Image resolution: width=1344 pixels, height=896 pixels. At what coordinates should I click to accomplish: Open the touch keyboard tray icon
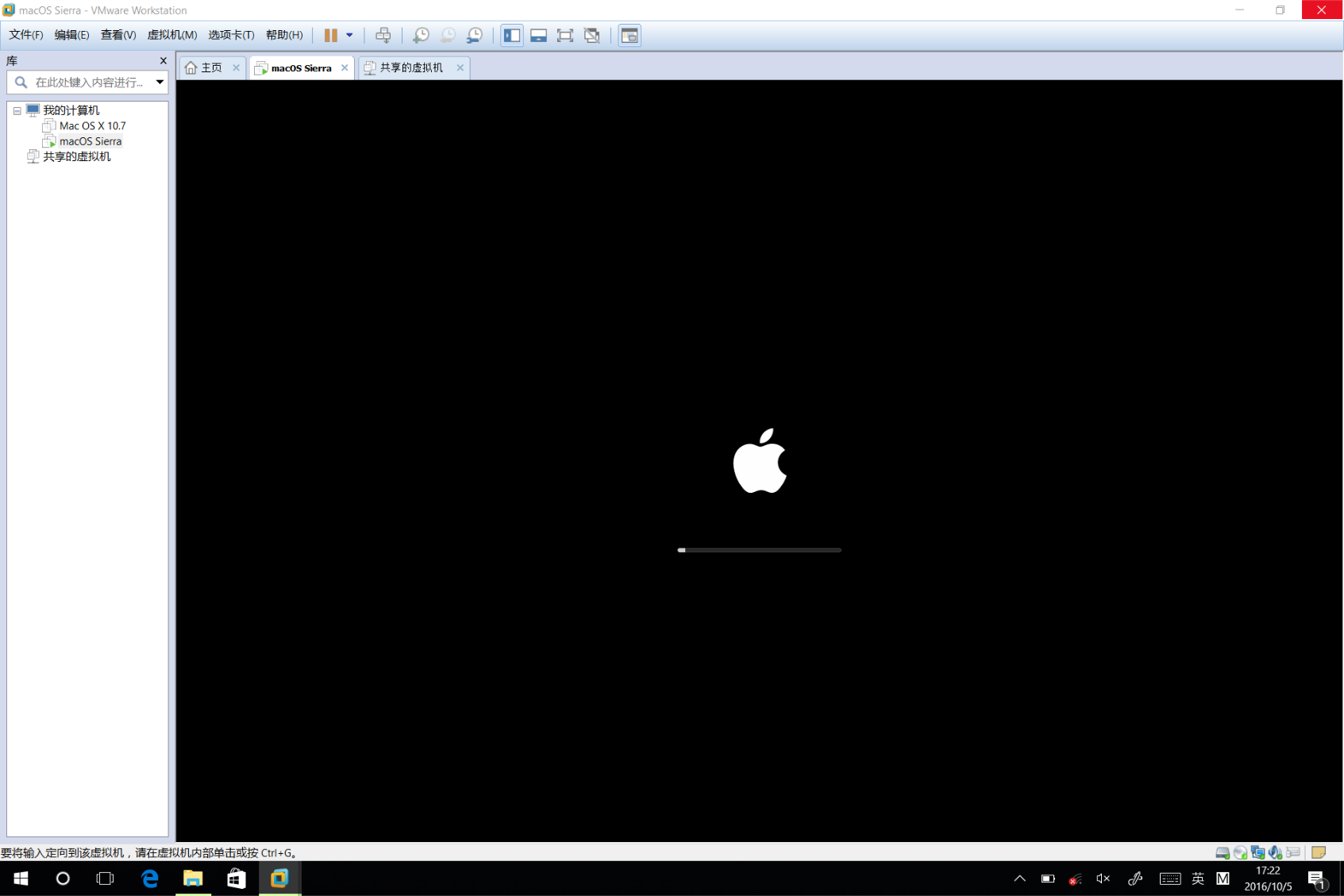pyautogui.click(x=1169, y=879)
